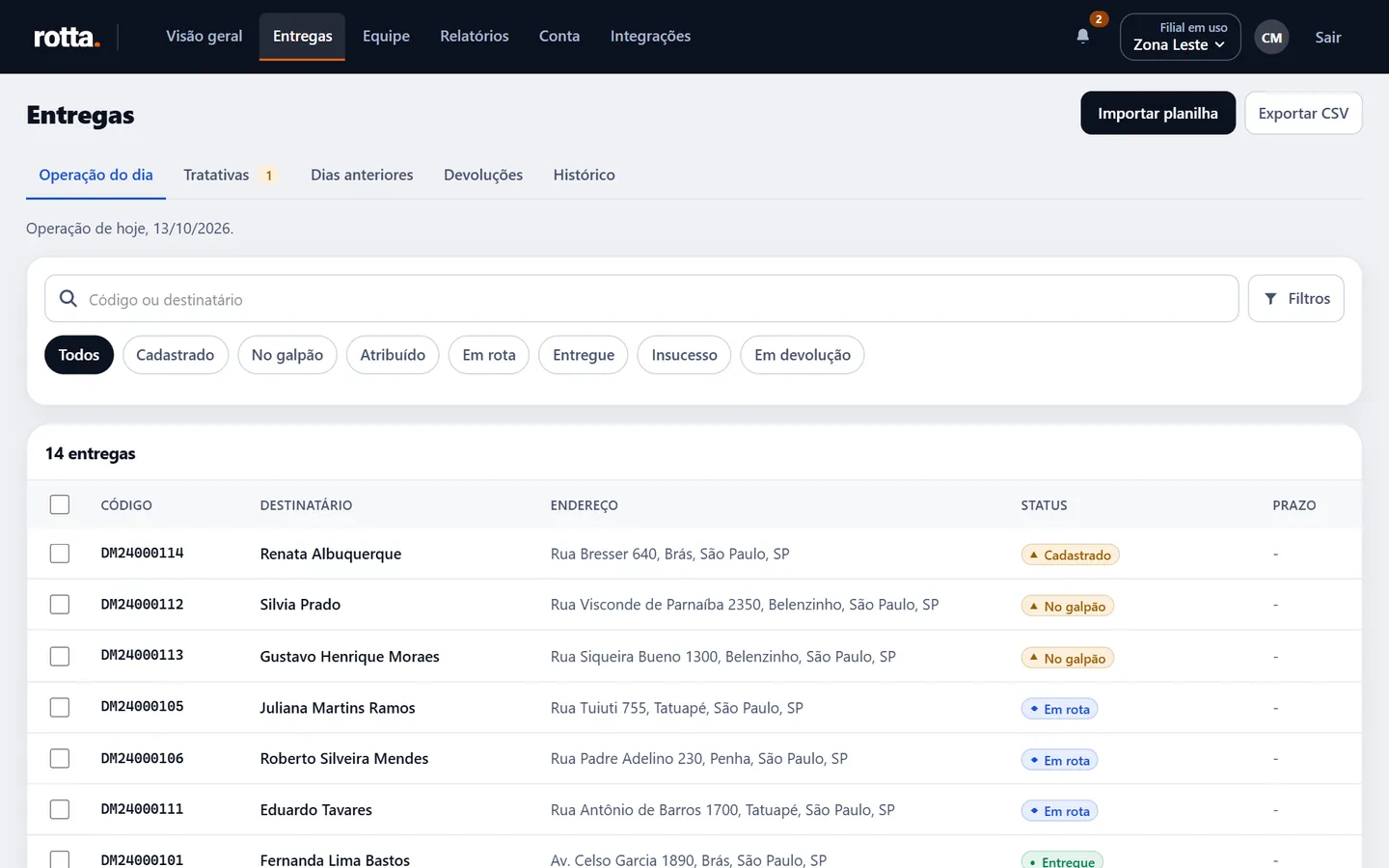This screenshot has height=868, width=1389.
Task: Click the Importar planilha button
Action: point(1157,113)
